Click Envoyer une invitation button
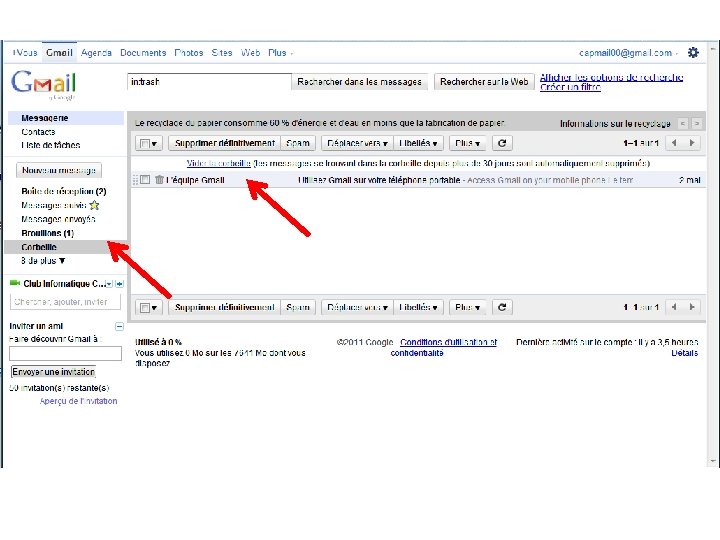The width and height of the screenshot is (720, 540). point(53,372)
